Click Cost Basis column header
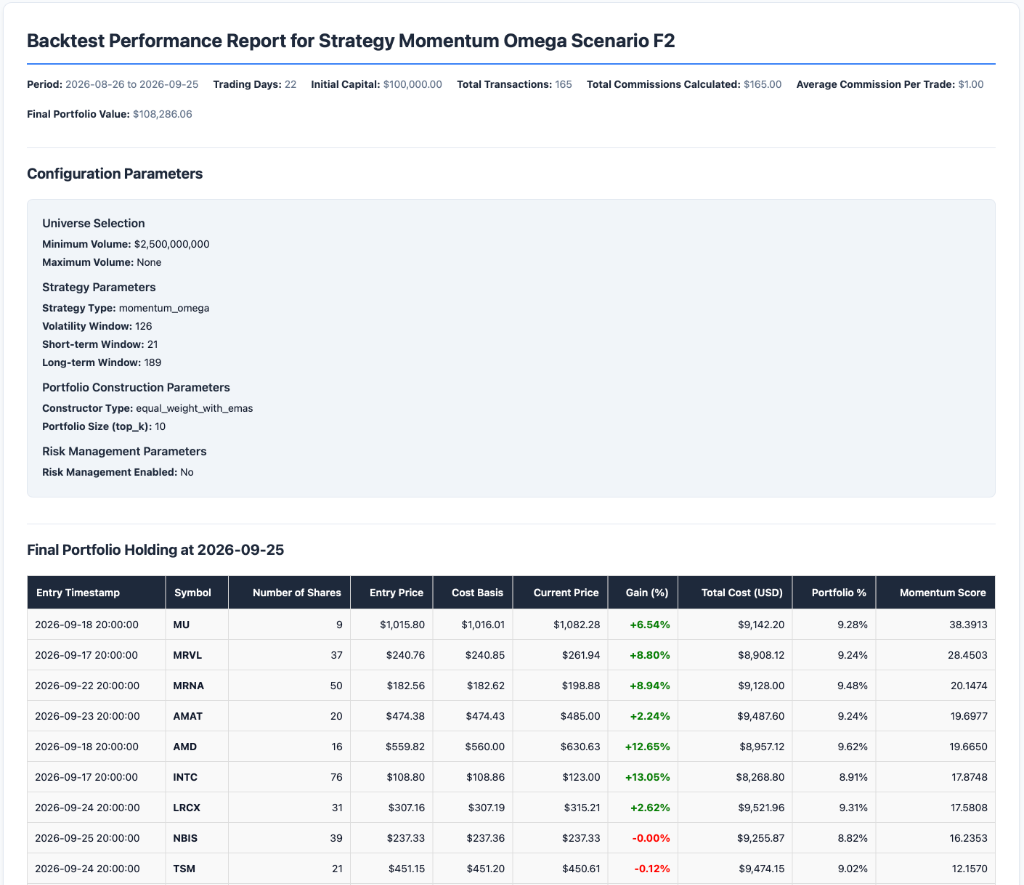This screenshot has height=885, width=1024. pyautogui.click(x=472, y=592)
